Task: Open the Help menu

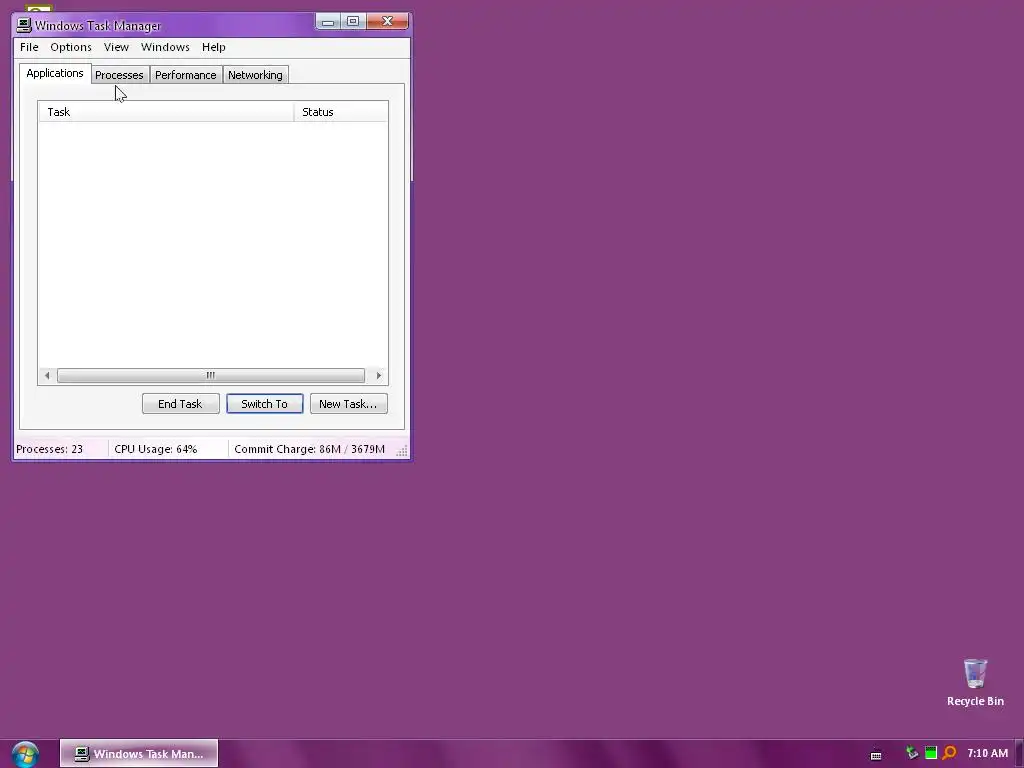Action: click(214, 47)
